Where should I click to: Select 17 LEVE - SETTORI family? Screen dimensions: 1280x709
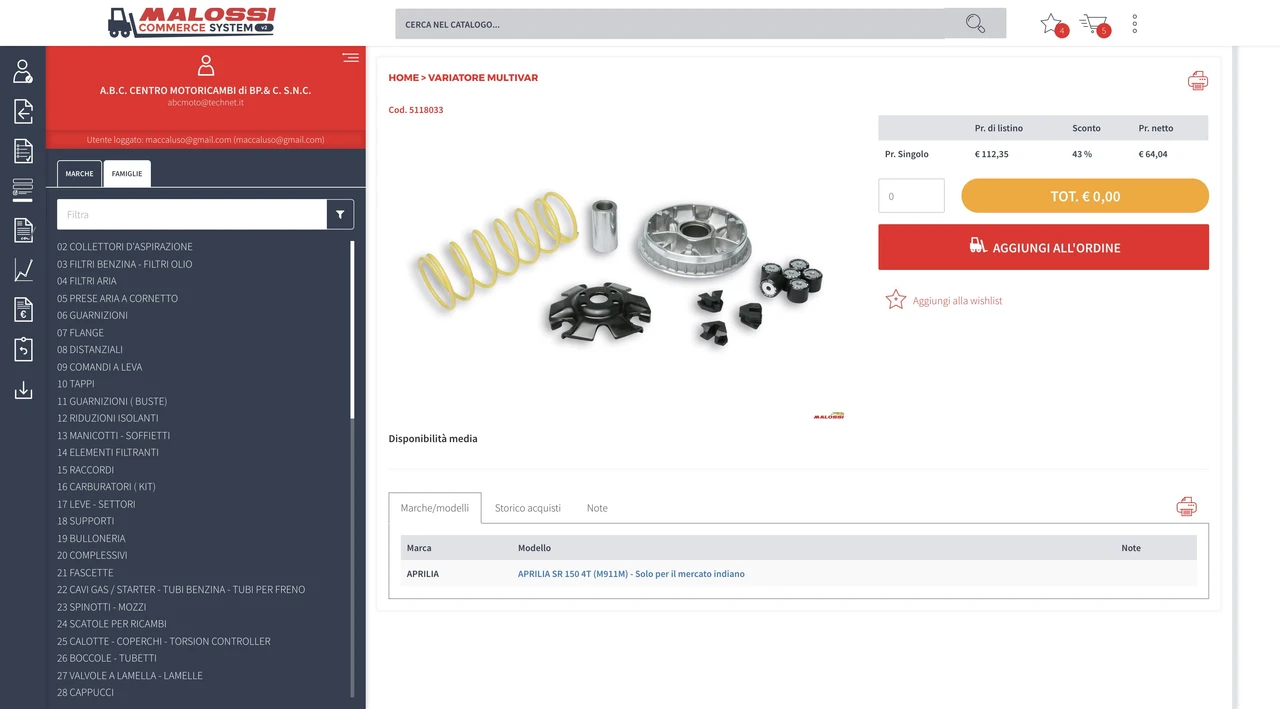96,504
